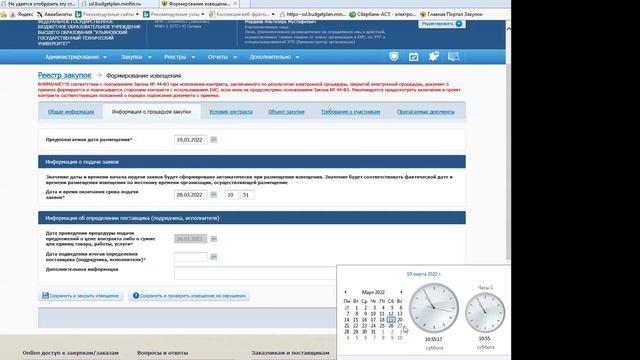Select day 19 in the taskbar calendar
The image size is (640, 360).
[x=391, y=320]
